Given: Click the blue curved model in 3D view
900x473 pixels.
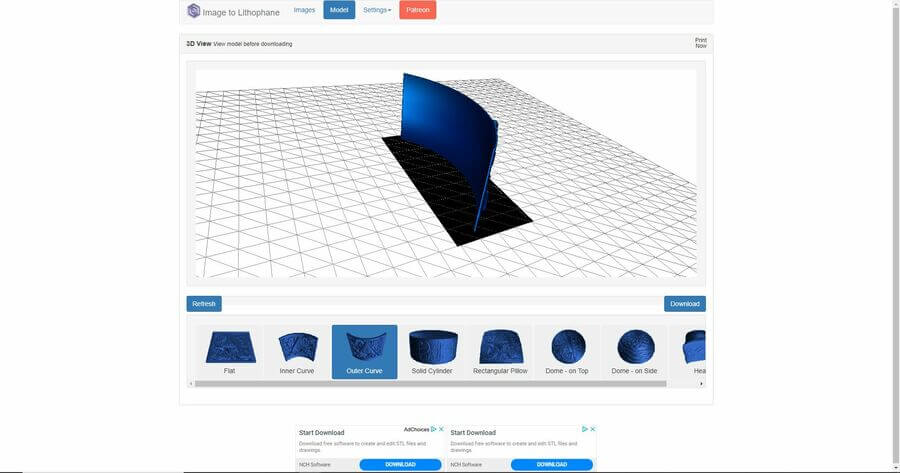Looking at the screenshot, I should [x=440, y=130].
